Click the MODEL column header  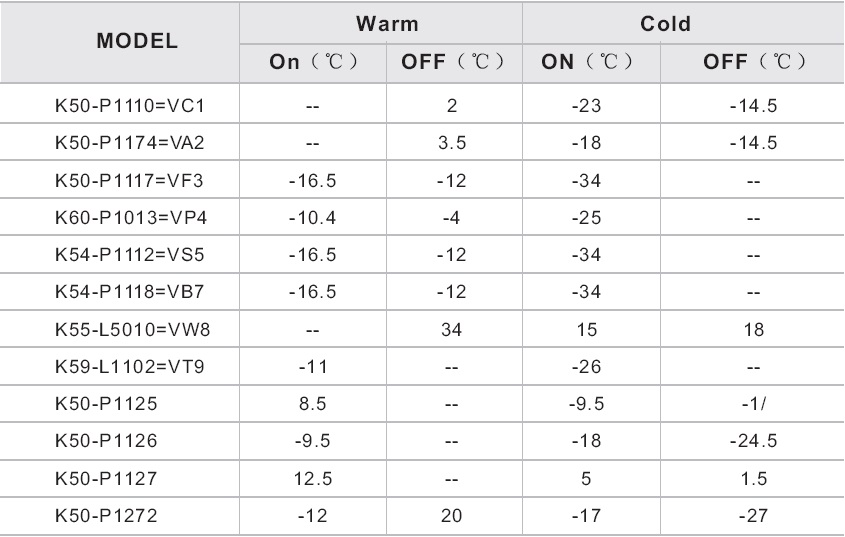click(x=137, y=41)
